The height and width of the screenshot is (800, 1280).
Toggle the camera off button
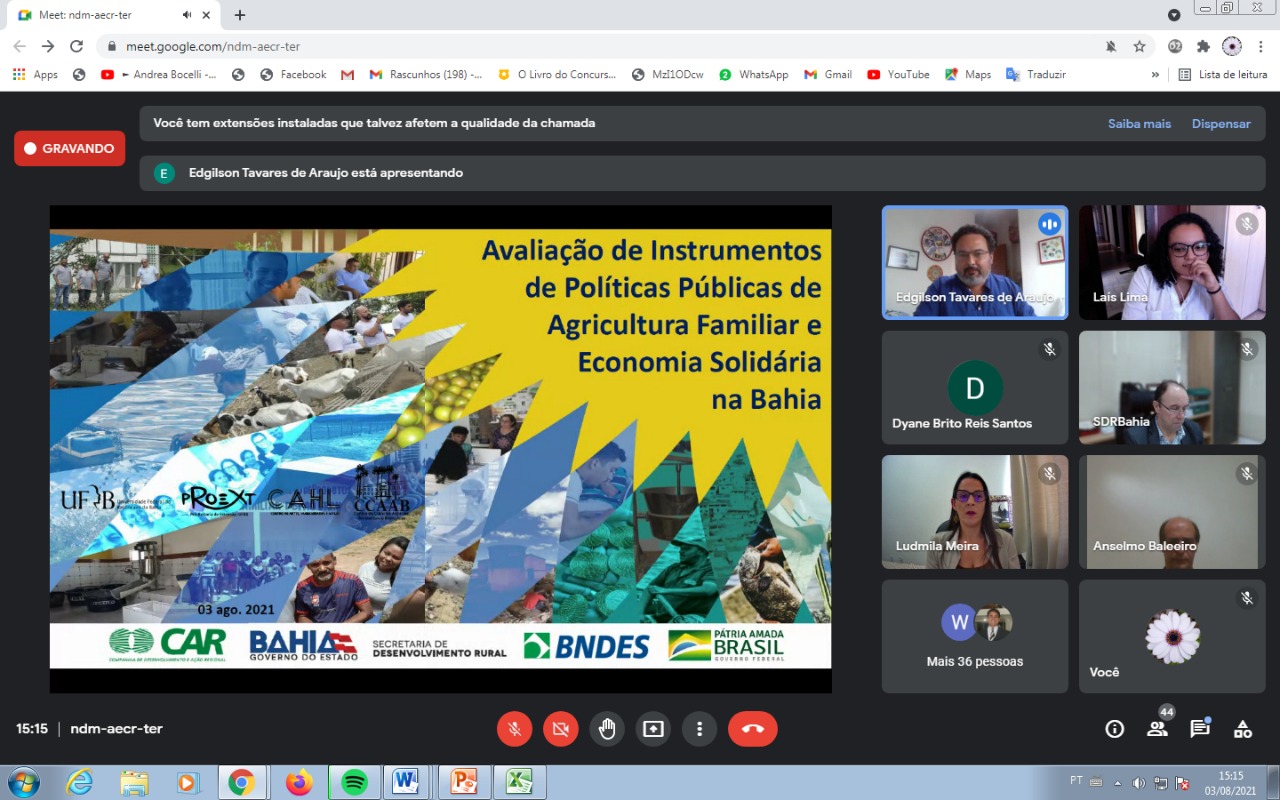[561, 729]
